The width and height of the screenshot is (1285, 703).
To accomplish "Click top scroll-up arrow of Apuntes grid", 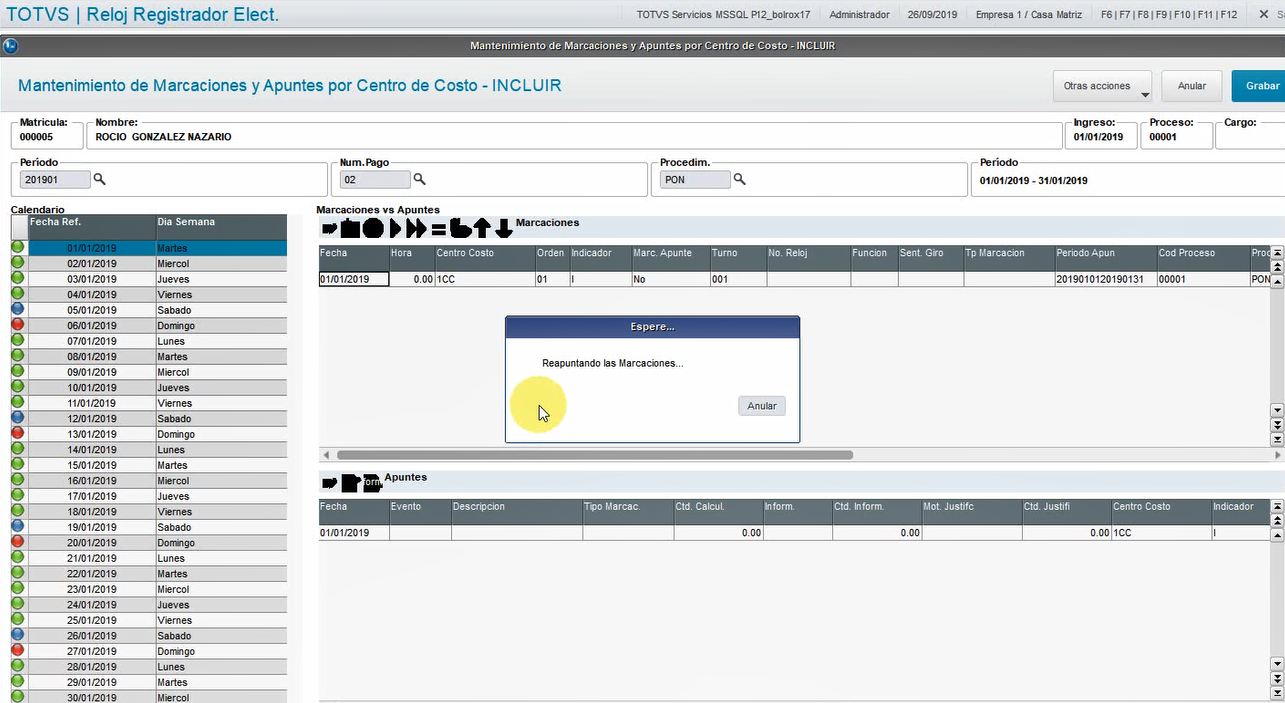I will point(1276,507).
